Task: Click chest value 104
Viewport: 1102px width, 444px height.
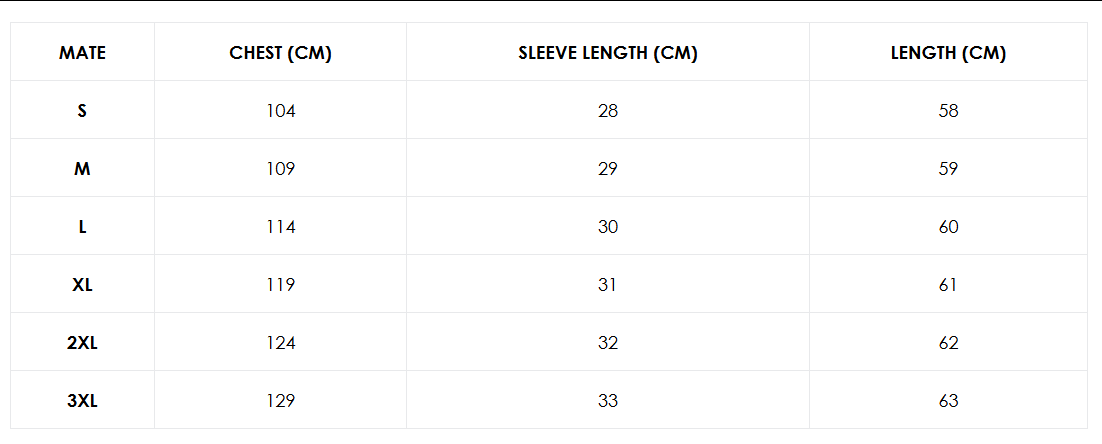Action: click(280, 111)
